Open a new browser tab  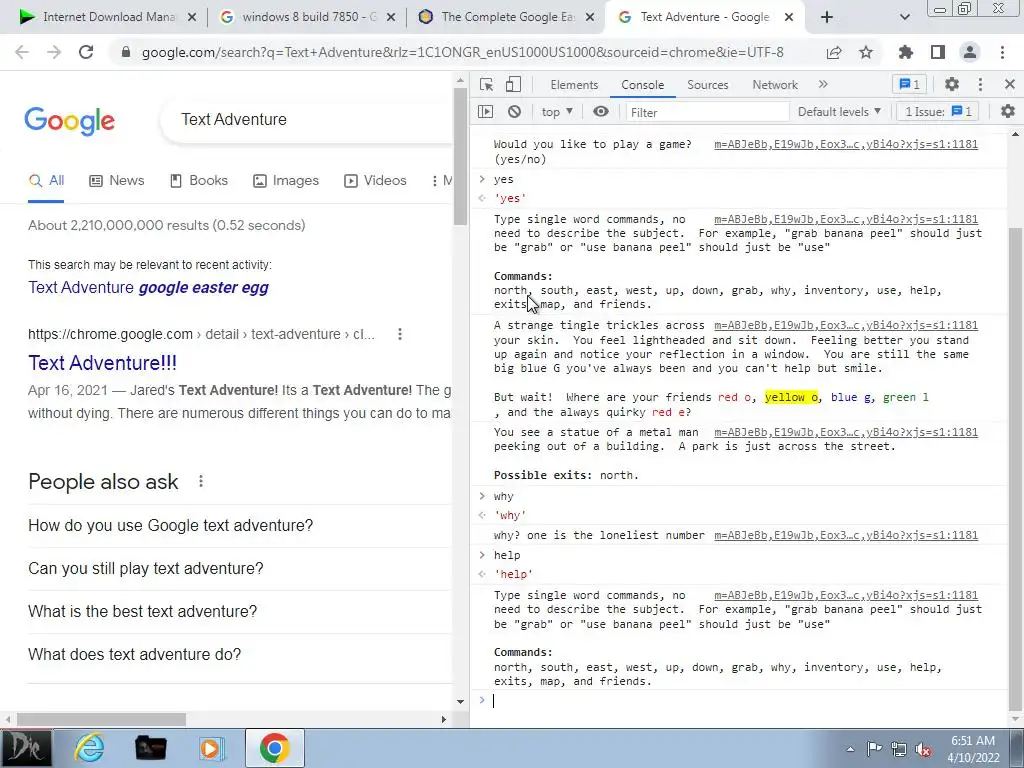point(827,17)
